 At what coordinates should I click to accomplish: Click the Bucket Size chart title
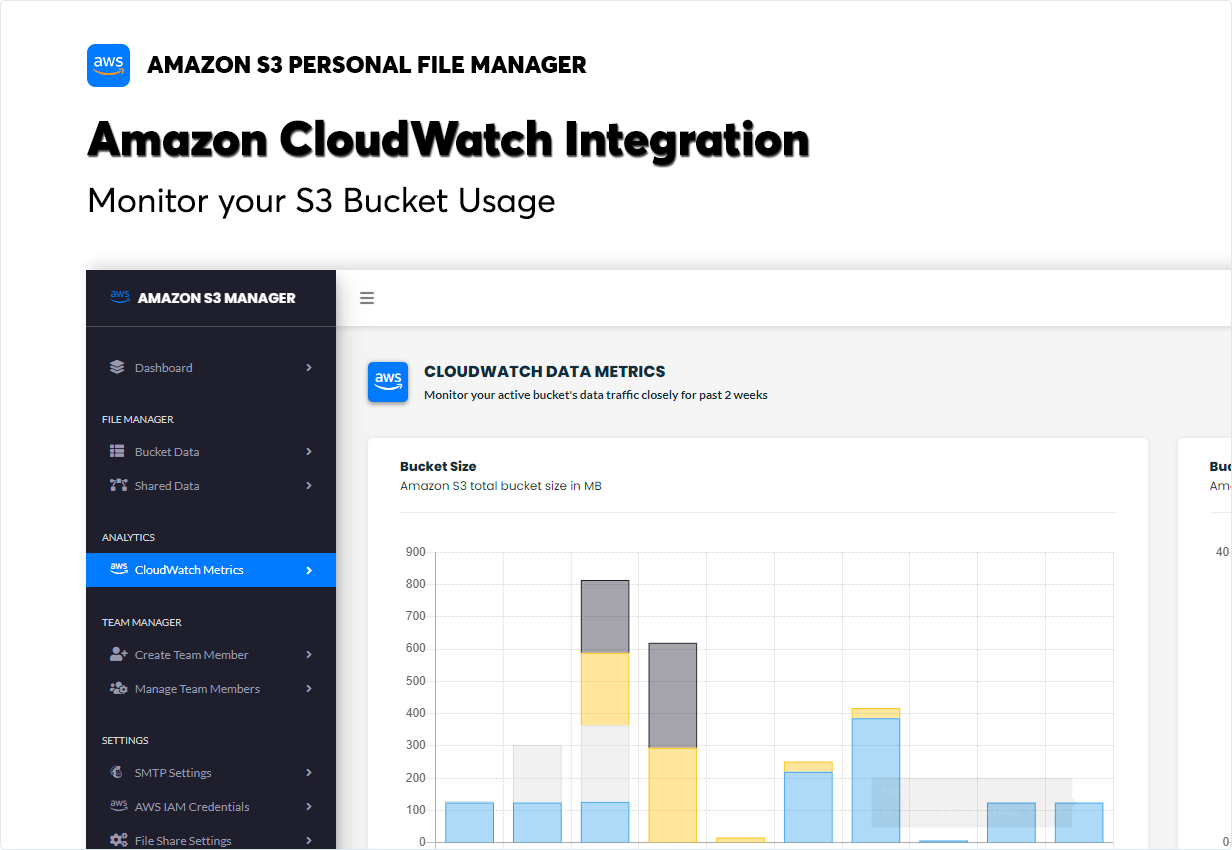tap(438, 466)
